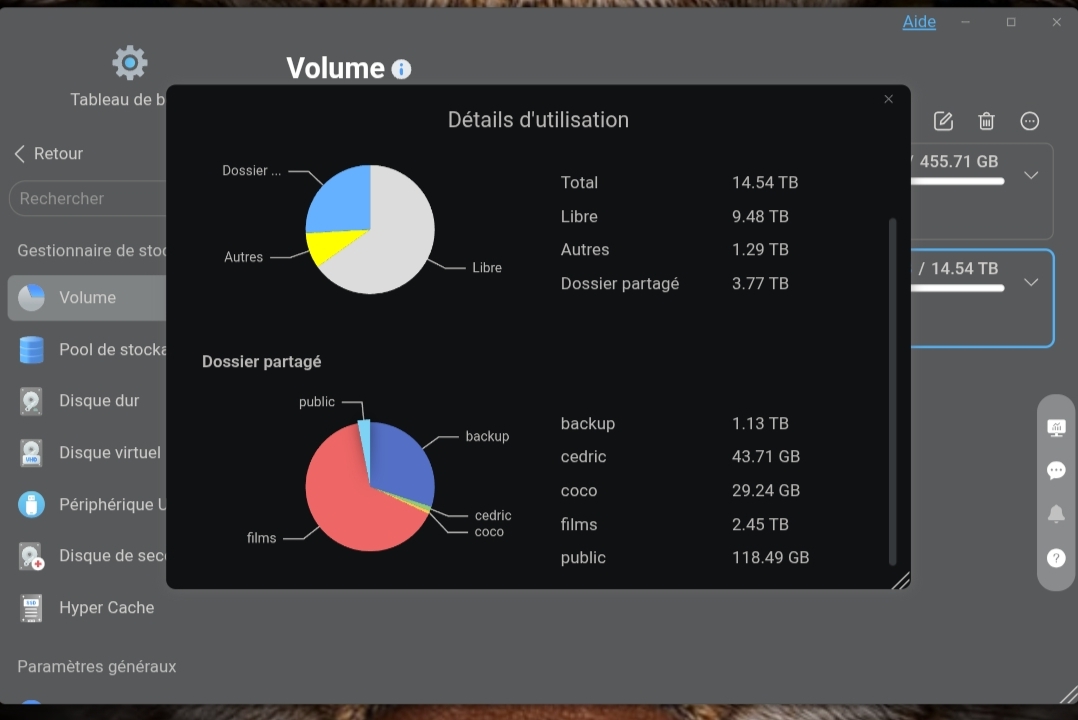Click the backup row label

(x=588, y=424)
